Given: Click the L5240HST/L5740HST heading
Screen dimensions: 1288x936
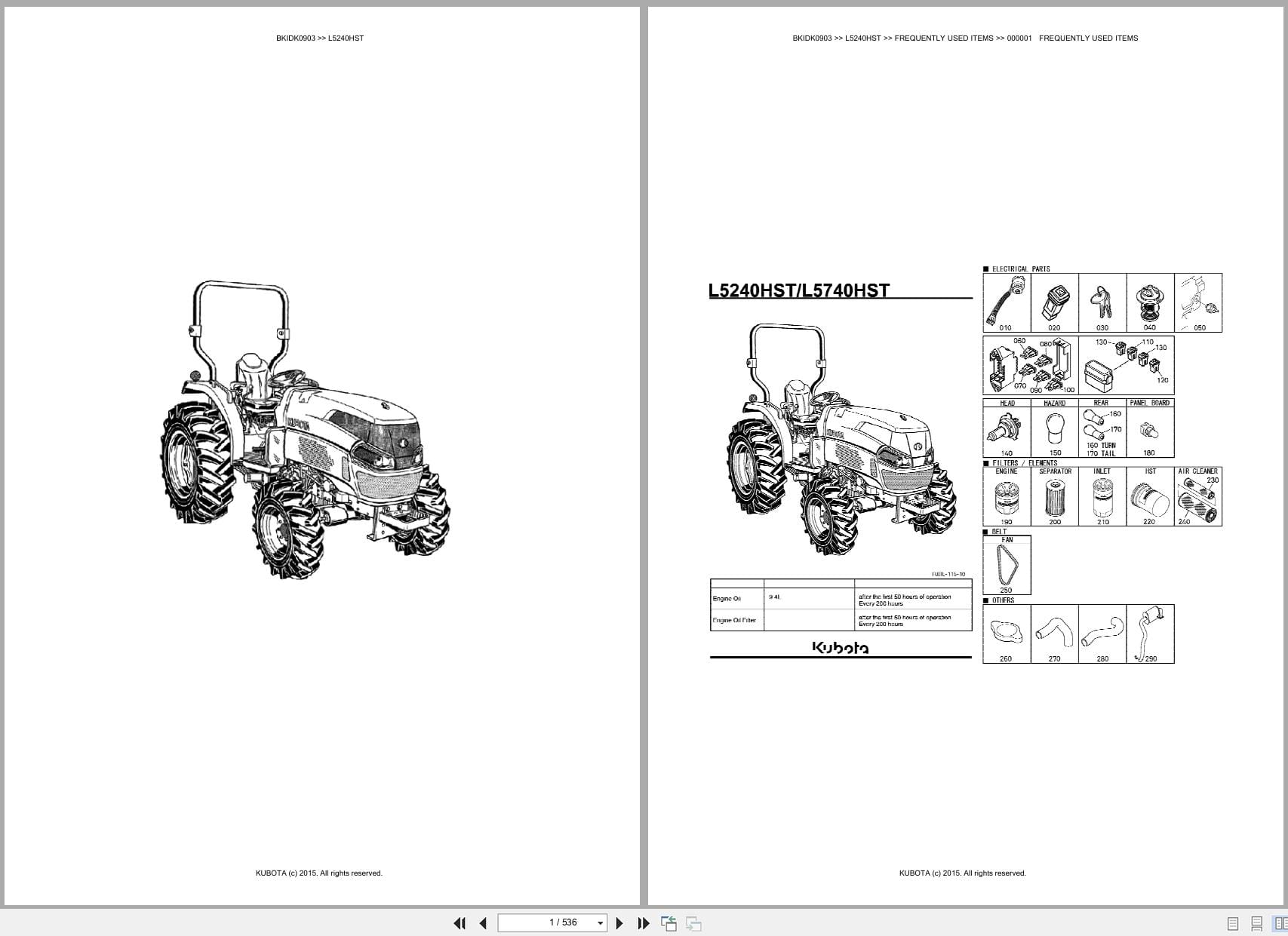Looking at the screenshot, I should click(x=799, y=290).
